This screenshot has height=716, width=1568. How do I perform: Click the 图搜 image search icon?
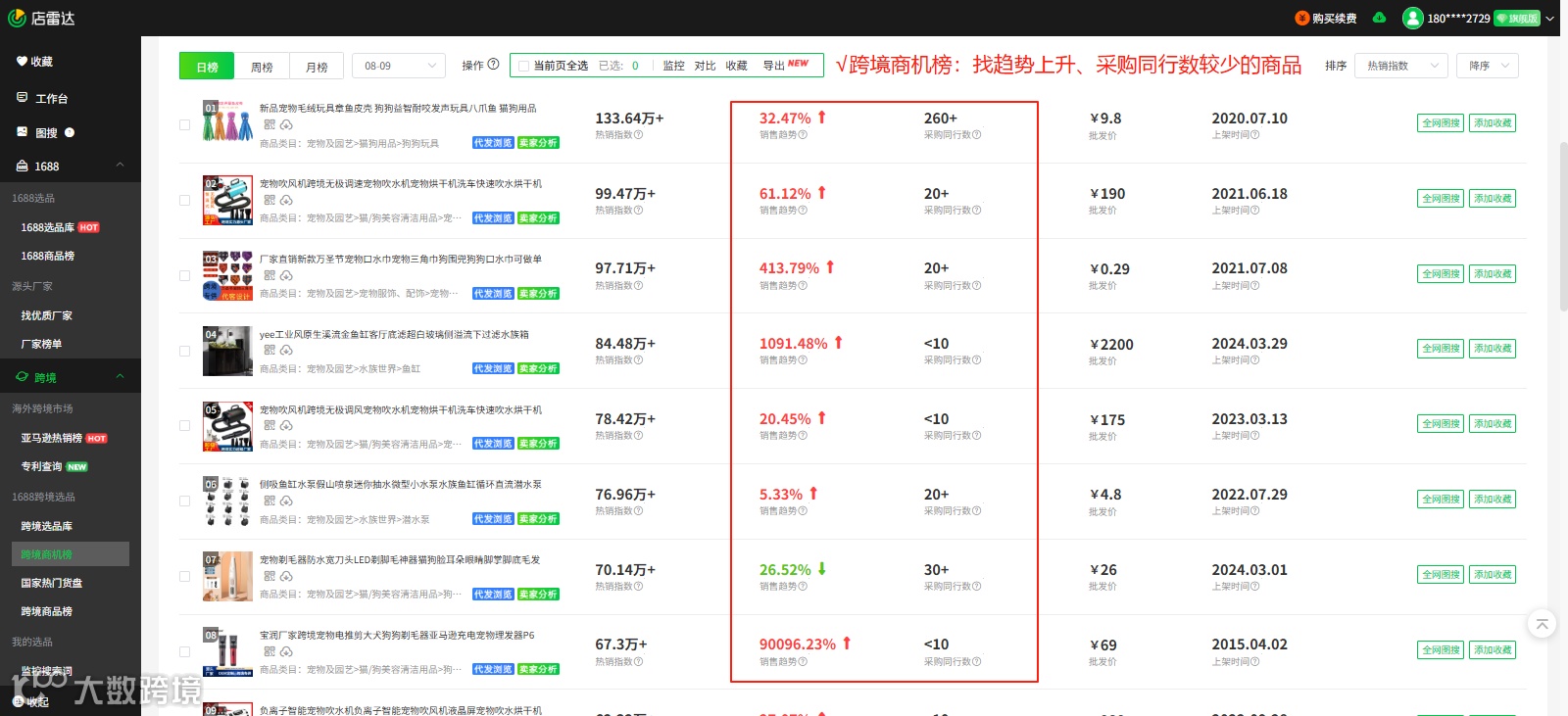click(x=22, y=132)
